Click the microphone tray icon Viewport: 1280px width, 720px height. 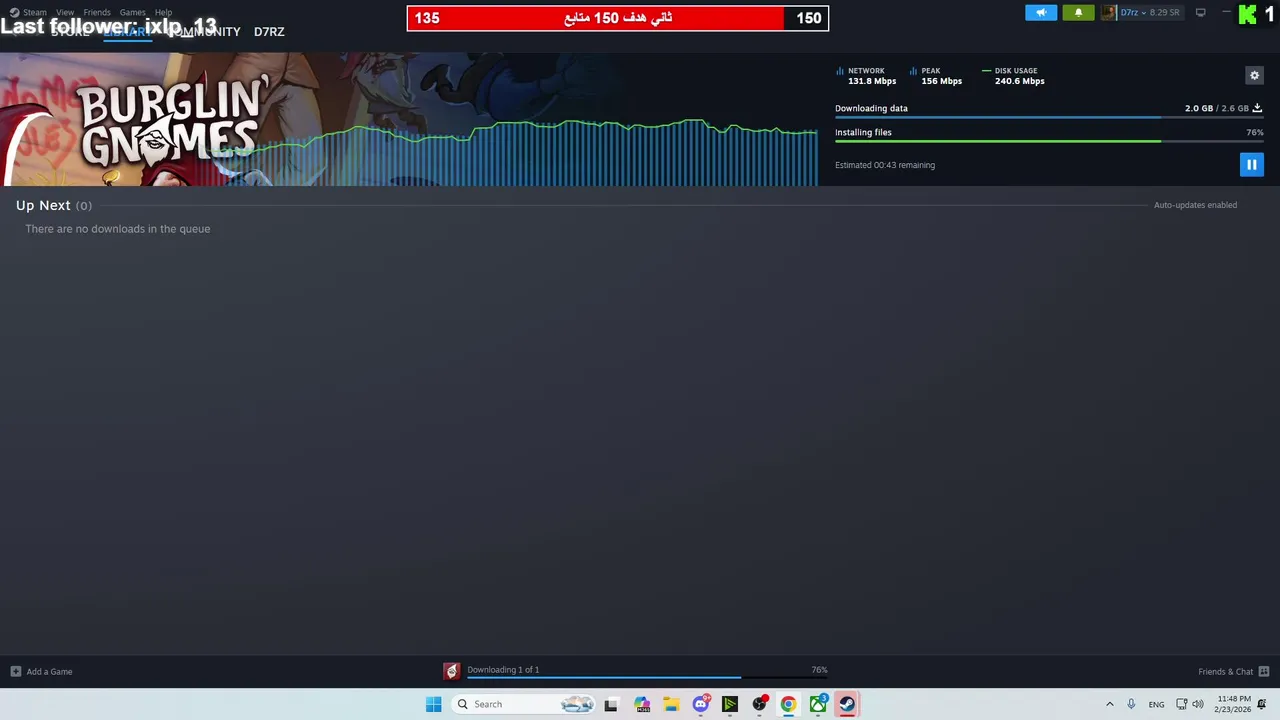1131,704
